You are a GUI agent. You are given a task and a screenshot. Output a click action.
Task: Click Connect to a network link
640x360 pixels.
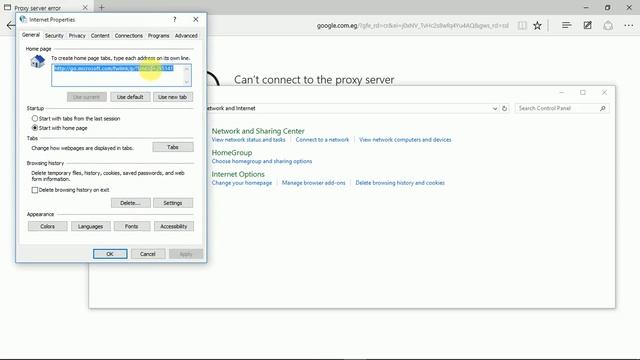322,140
